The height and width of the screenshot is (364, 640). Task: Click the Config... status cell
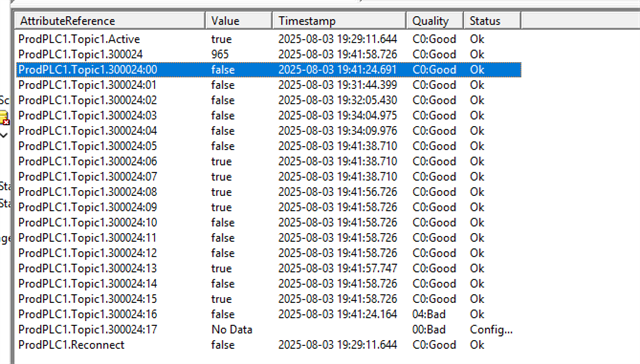[x=491, y=330]
